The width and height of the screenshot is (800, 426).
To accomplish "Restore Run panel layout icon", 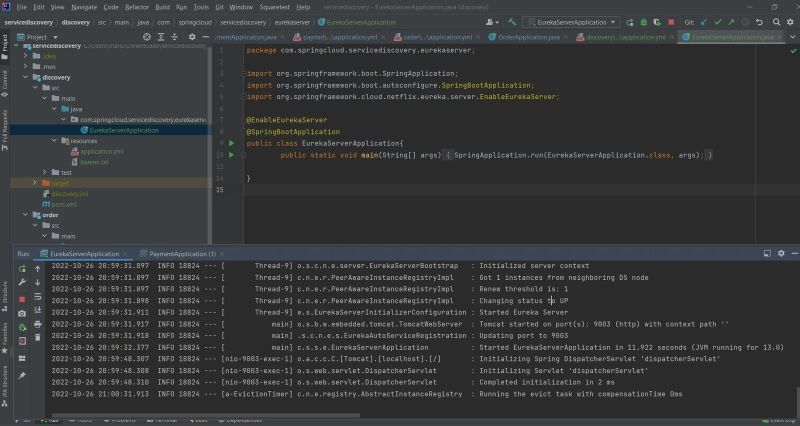I will [767, 253].
